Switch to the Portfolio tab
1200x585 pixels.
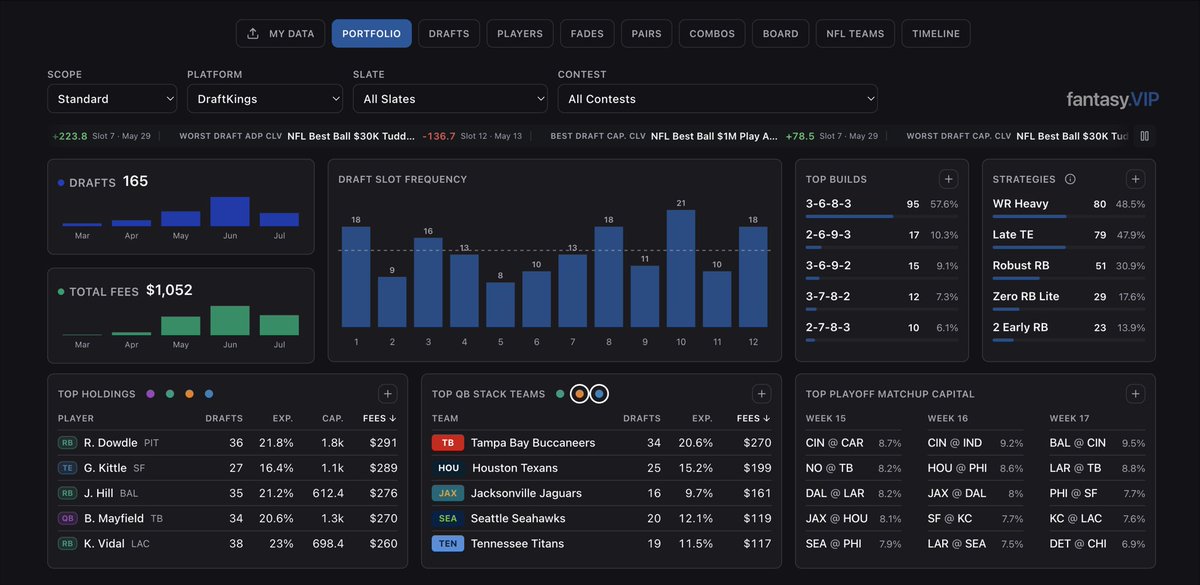[x=371, y=33]
